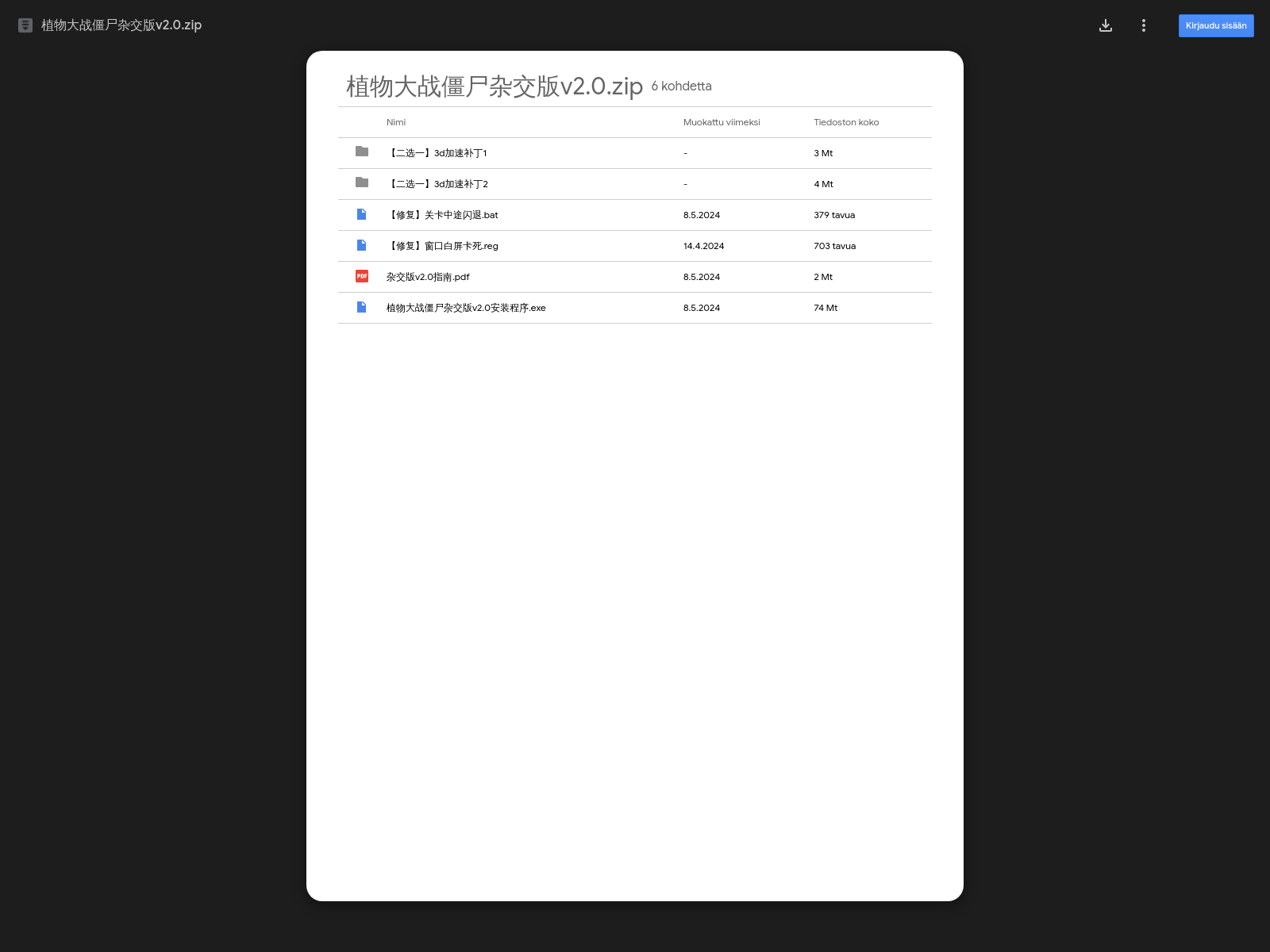Click the 3 Mt size cell
This screenshot has height=952, width=1270.
[x=823, y=153]
